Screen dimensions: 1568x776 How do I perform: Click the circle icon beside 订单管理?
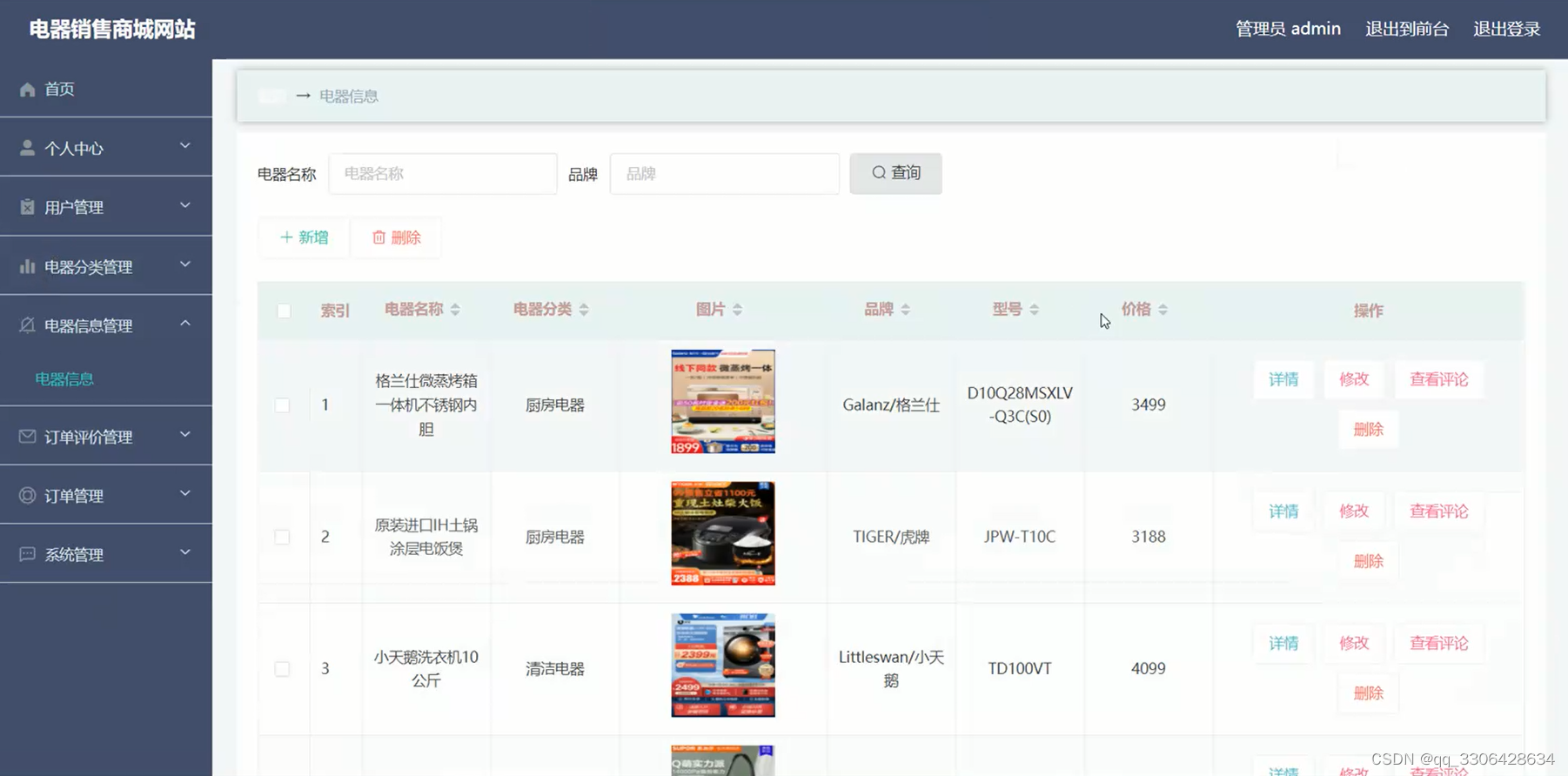pos(28,495)
